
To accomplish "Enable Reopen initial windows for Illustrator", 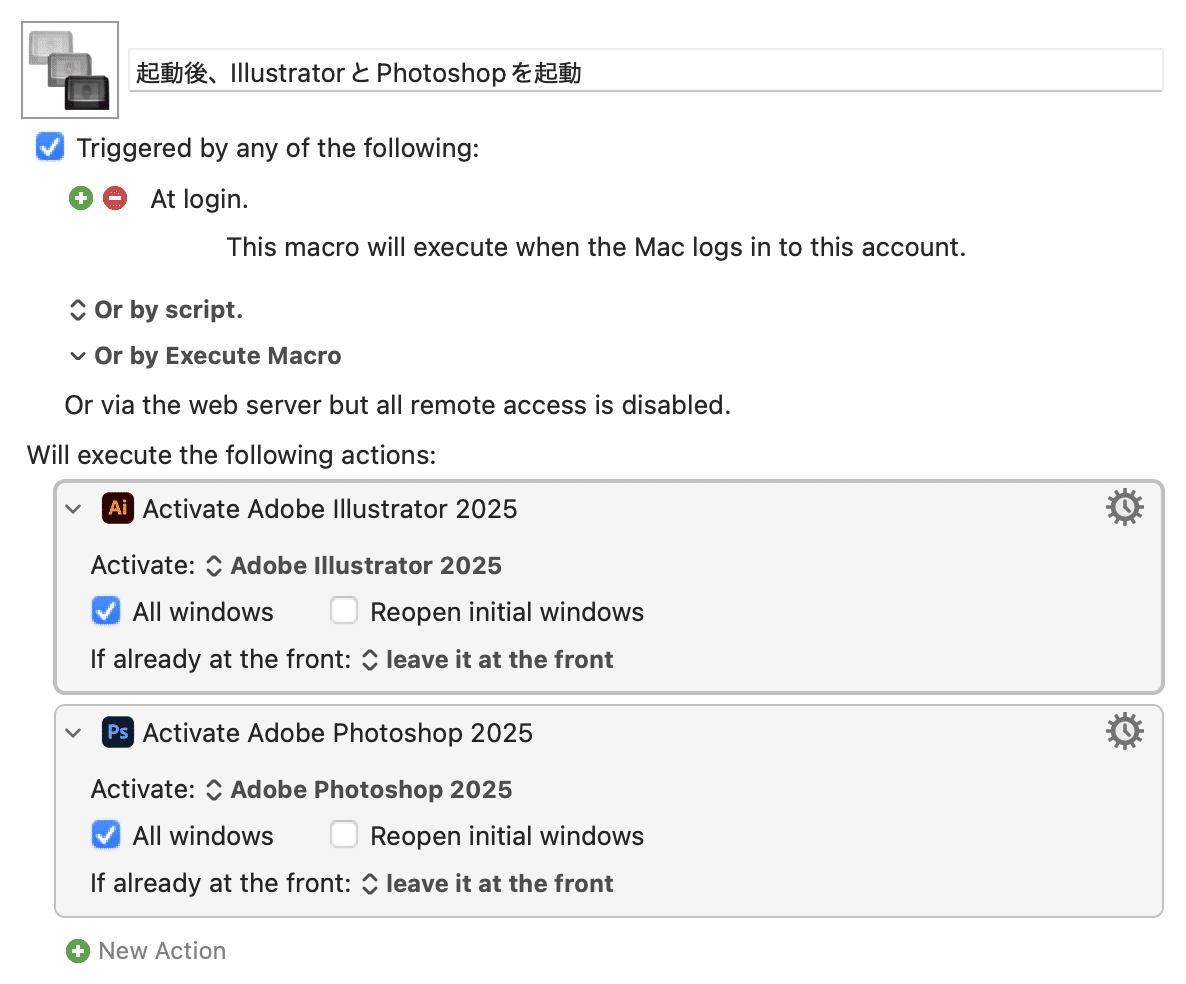I will click(x=344, y=610).
